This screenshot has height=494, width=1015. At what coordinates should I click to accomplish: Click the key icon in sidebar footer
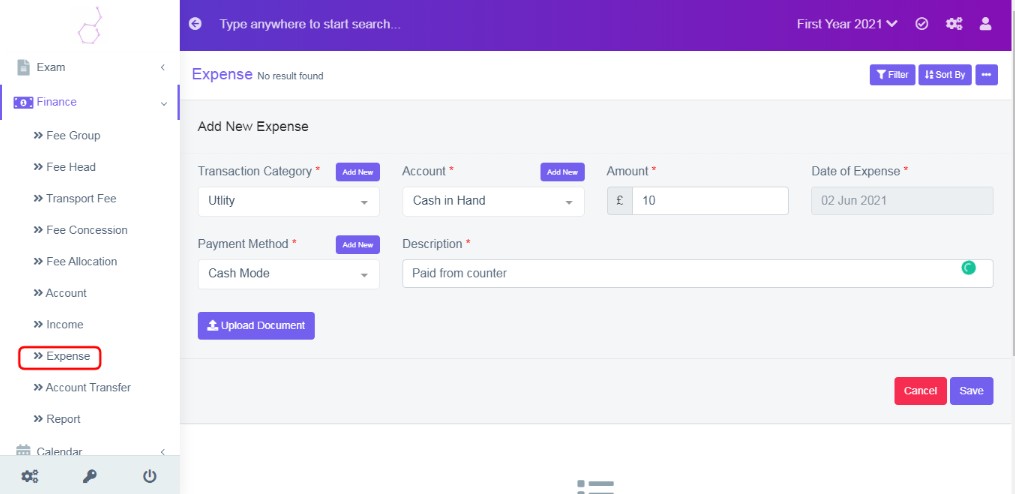(89, 477)
